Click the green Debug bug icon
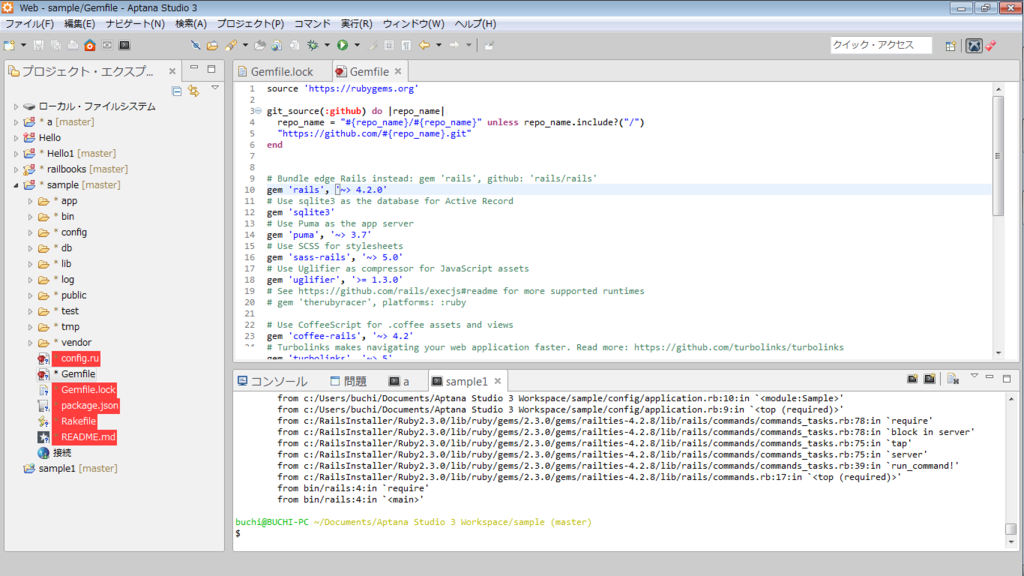The width and height of the screenshot is (1024, 576). click(x=313, y=45)
